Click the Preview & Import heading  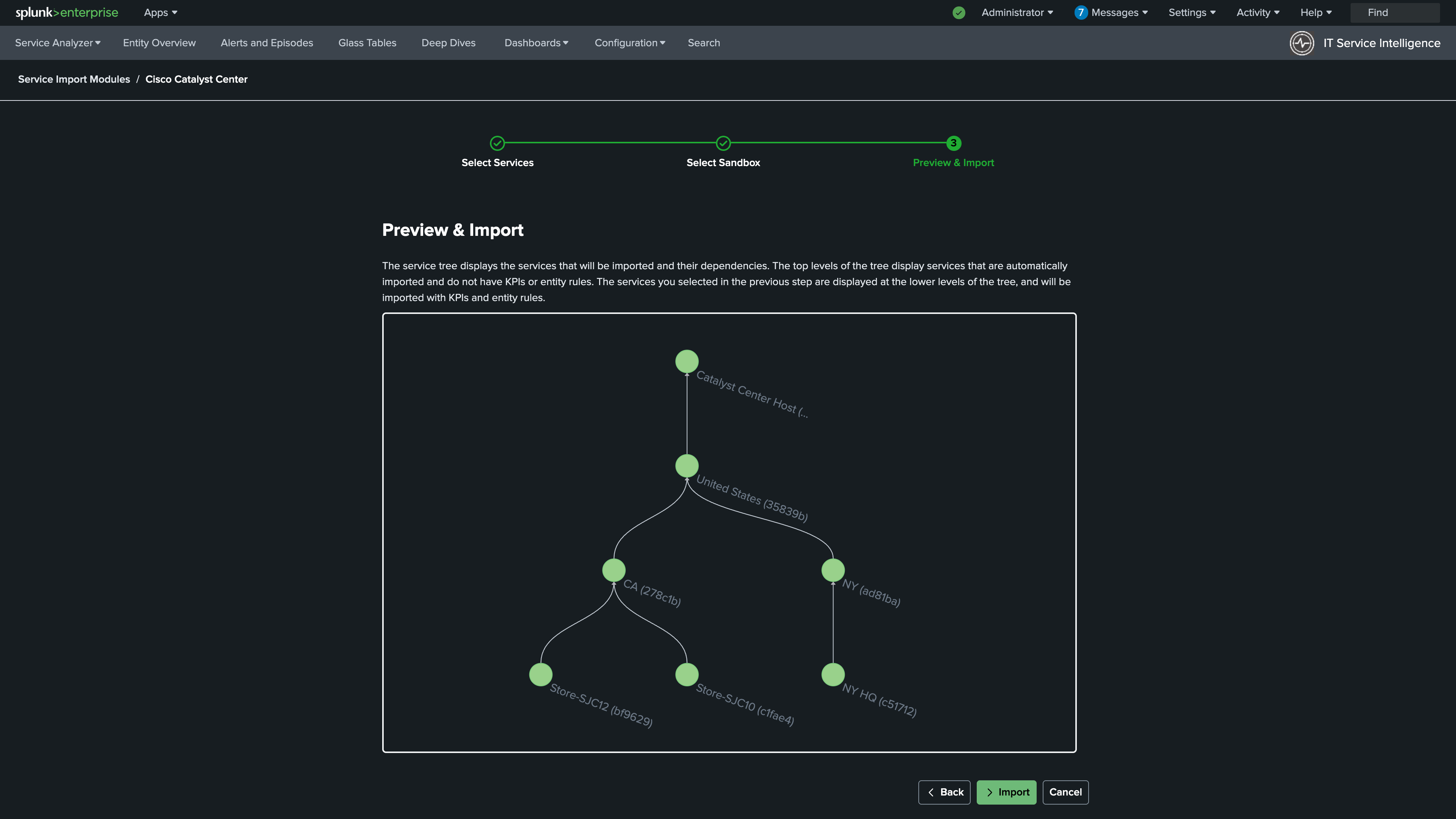point(453,230)
